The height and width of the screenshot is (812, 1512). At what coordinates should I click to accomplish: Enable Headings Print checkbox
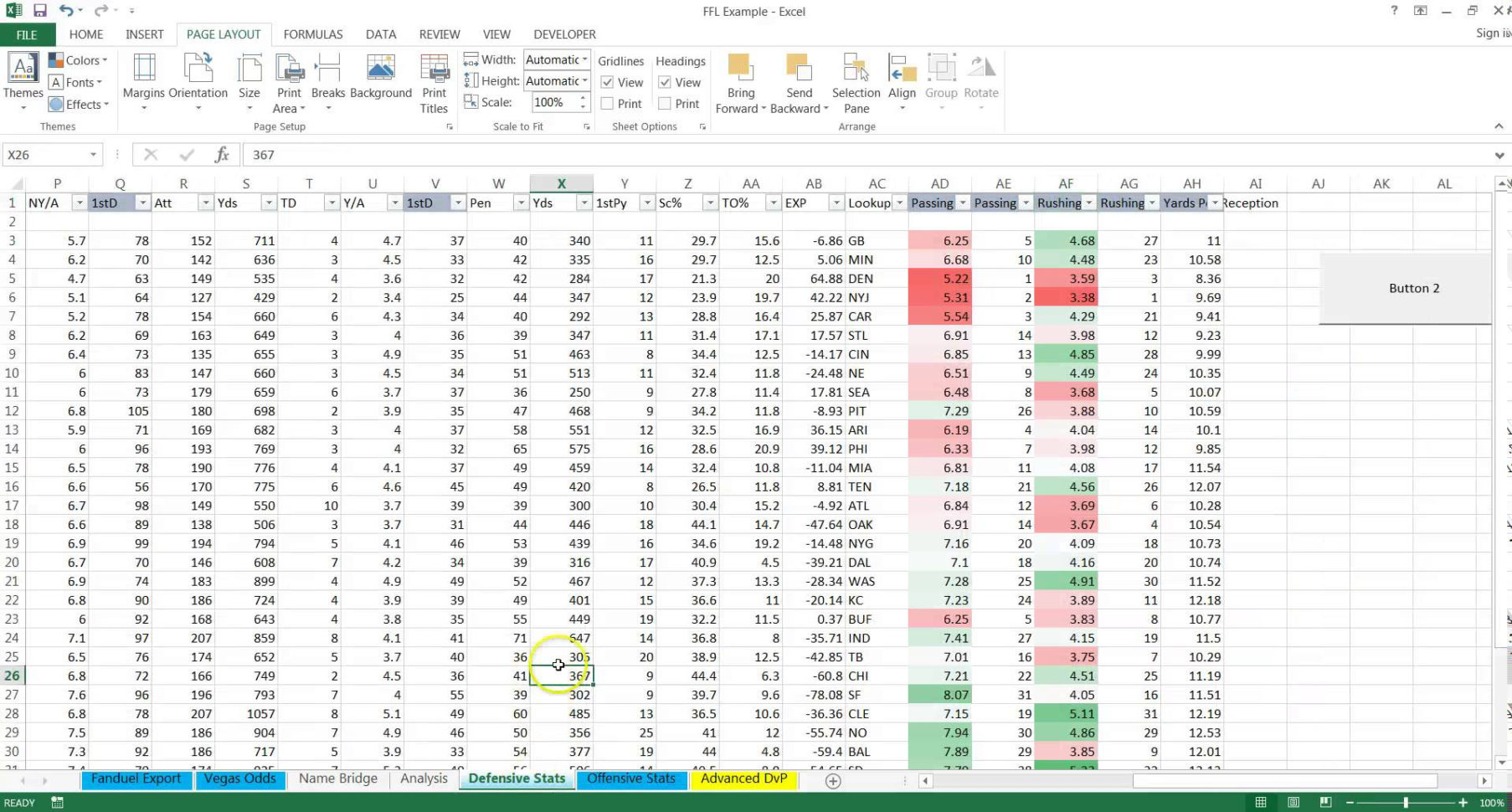tap(665, 103)
